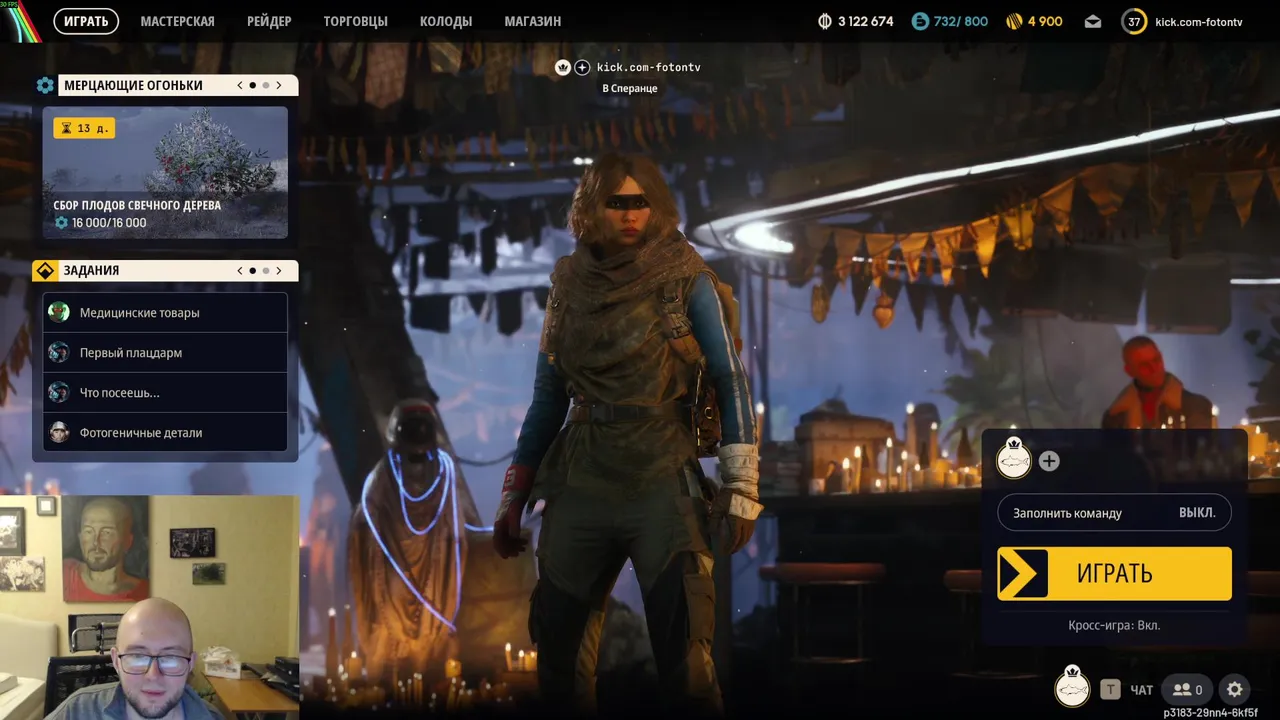Select first page dot in ЗАДАНИЯ header
Viewport: 1280px width, 720px height.
[x=252, y=270]
